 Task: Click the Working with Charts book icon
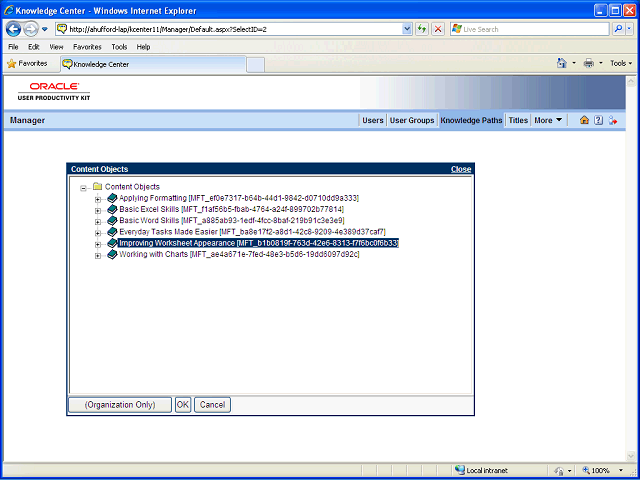(112, 255)
